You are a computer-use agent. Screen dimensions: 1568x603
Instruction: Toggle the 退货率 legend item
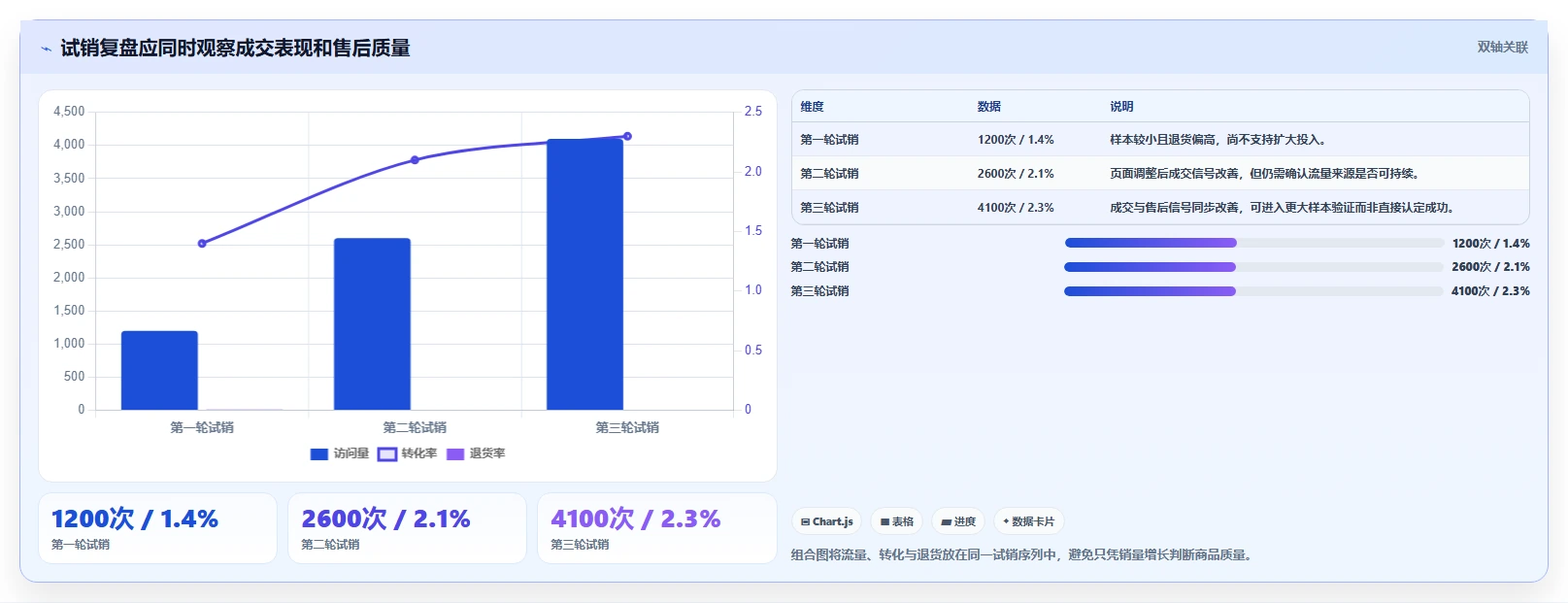click(476, 453)
